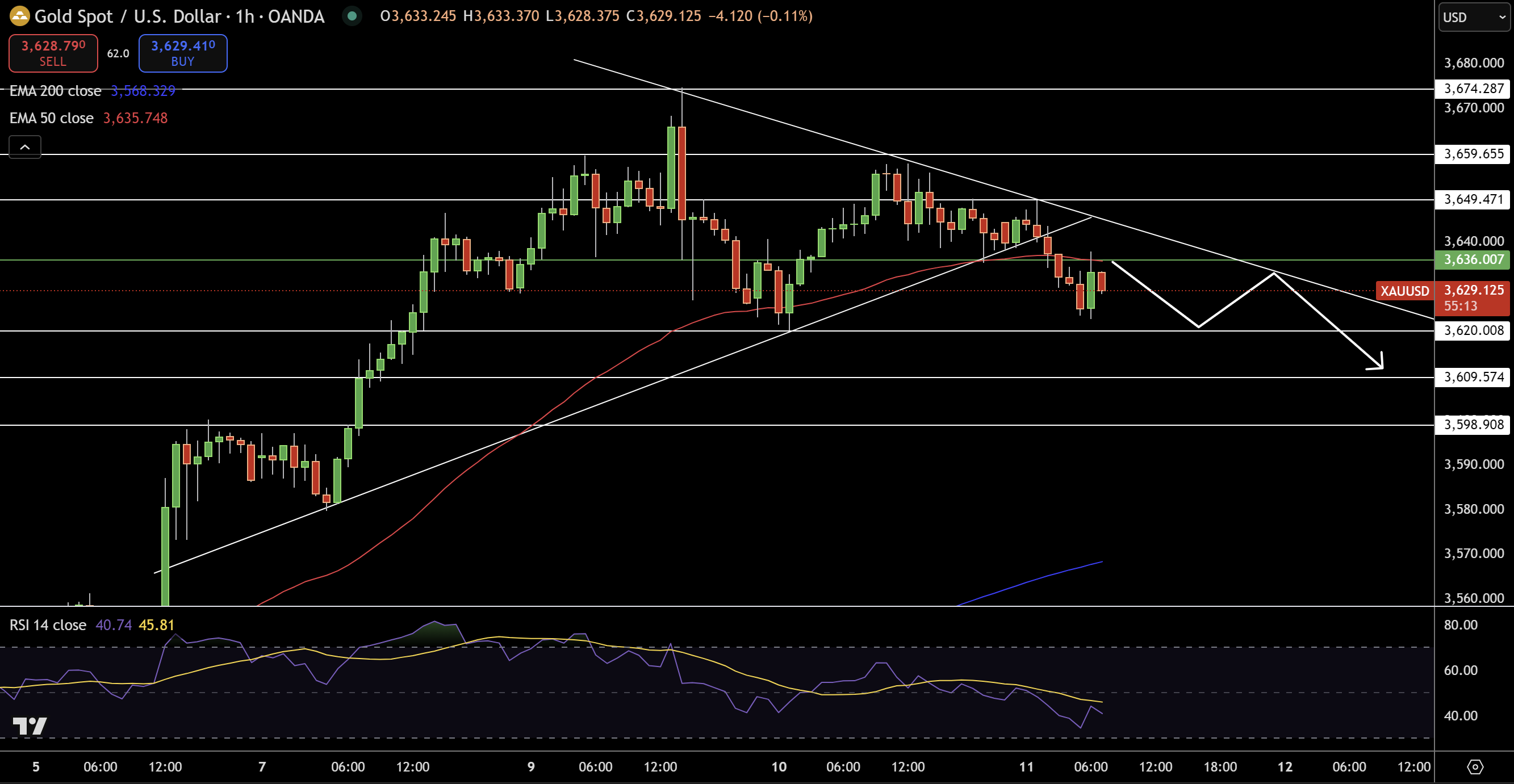Click the 62.0 spread value
Viewport: 1514px width, 784px height.
pyautogui.click(x=118, y=53)
